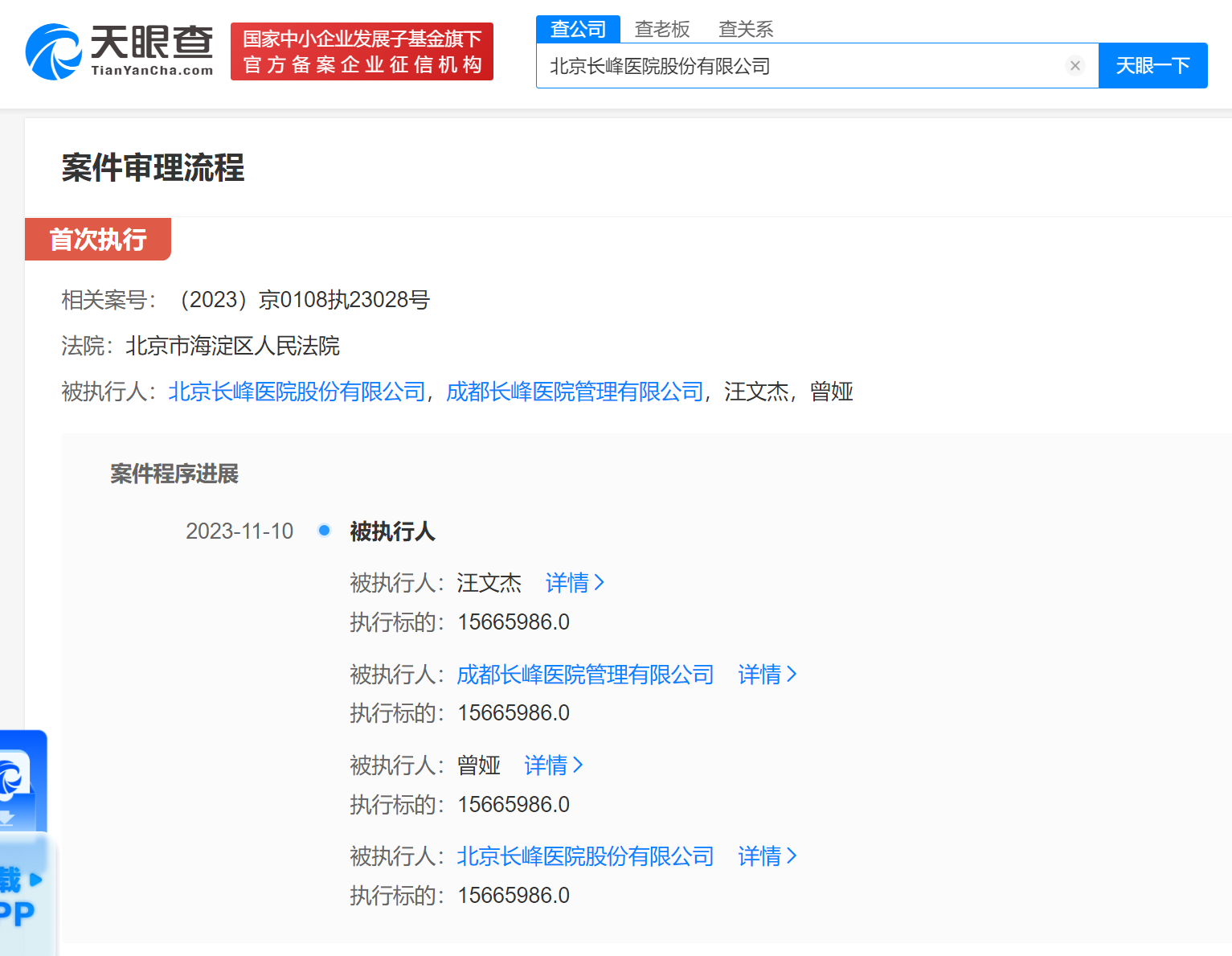This screenshot has height=956, width=1232.
Task: Switch to the 查关系 tab
Action: click(x=746, y=29)
